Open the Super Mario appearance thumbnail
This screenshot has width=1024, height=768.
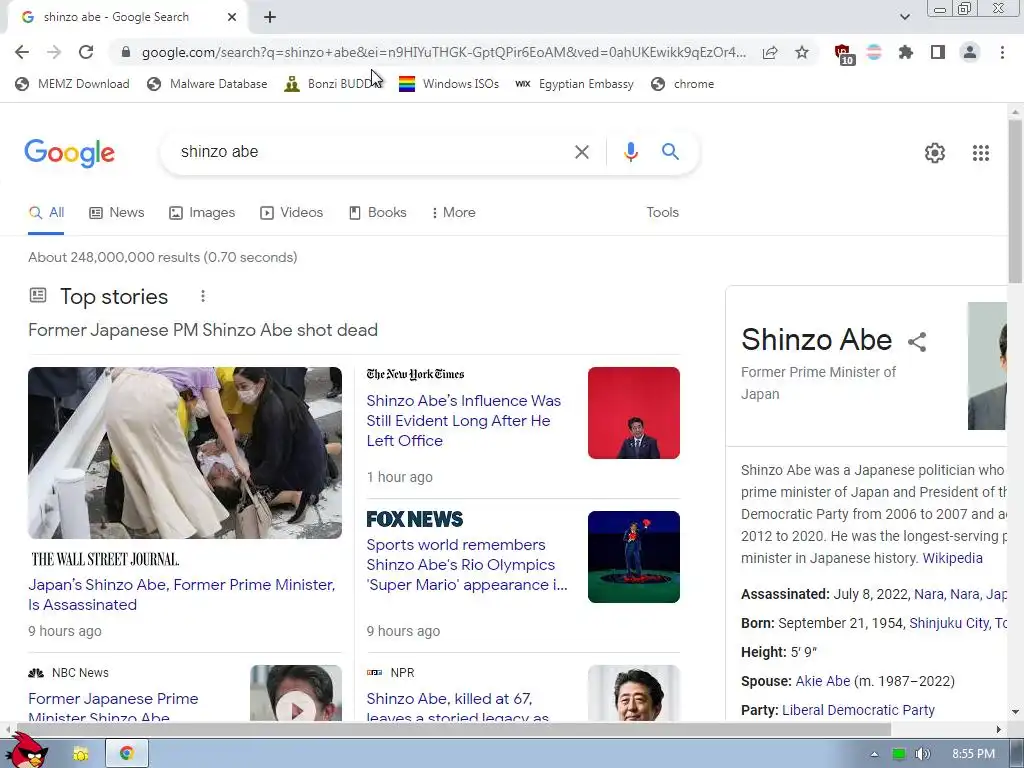click(x=633, y=556)
